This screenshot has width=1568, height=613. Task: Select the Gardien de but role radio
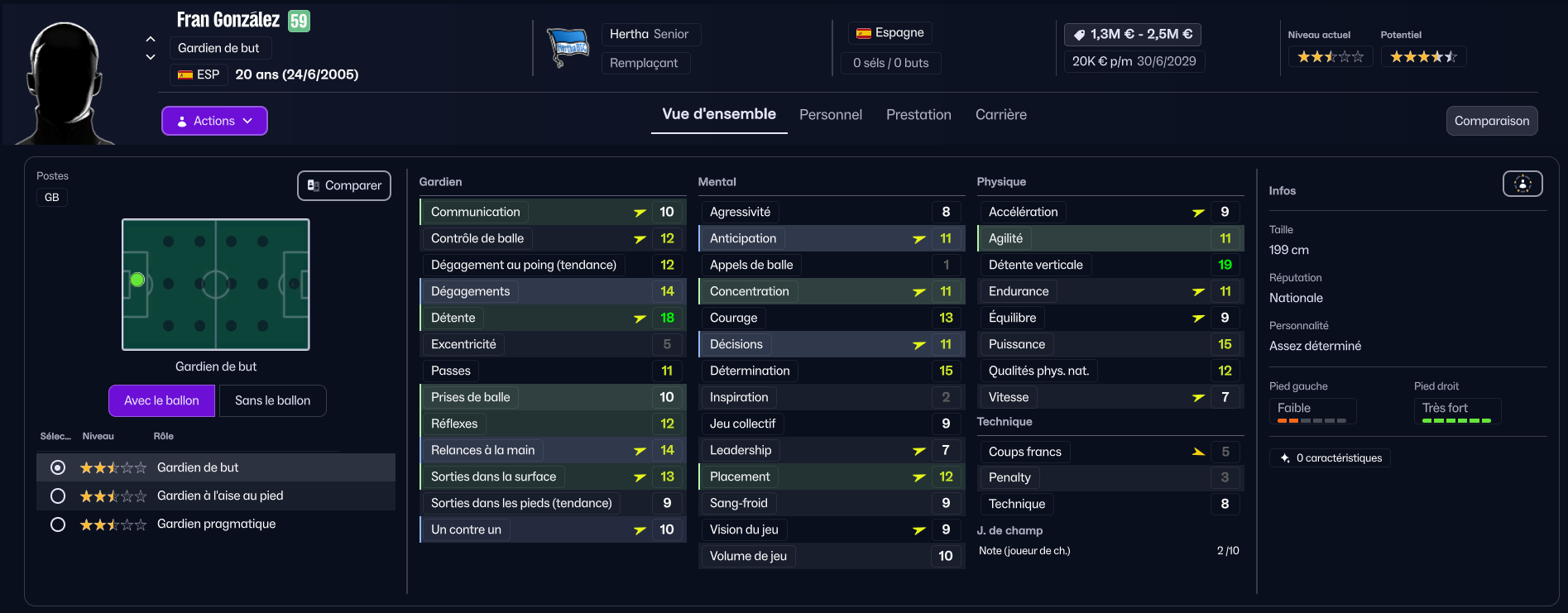[58, 467]
